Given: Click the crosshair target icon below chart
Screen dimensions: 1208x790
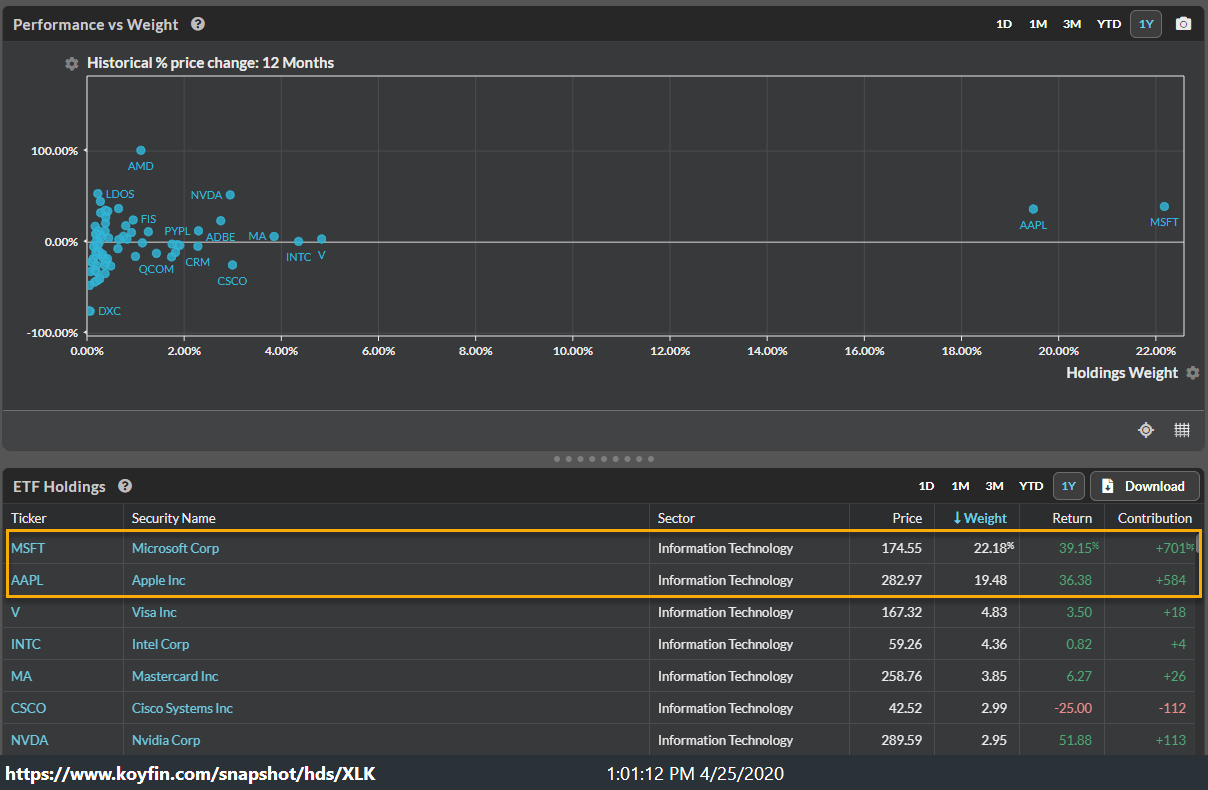Looking at the screenshot, I should 1146,430.
